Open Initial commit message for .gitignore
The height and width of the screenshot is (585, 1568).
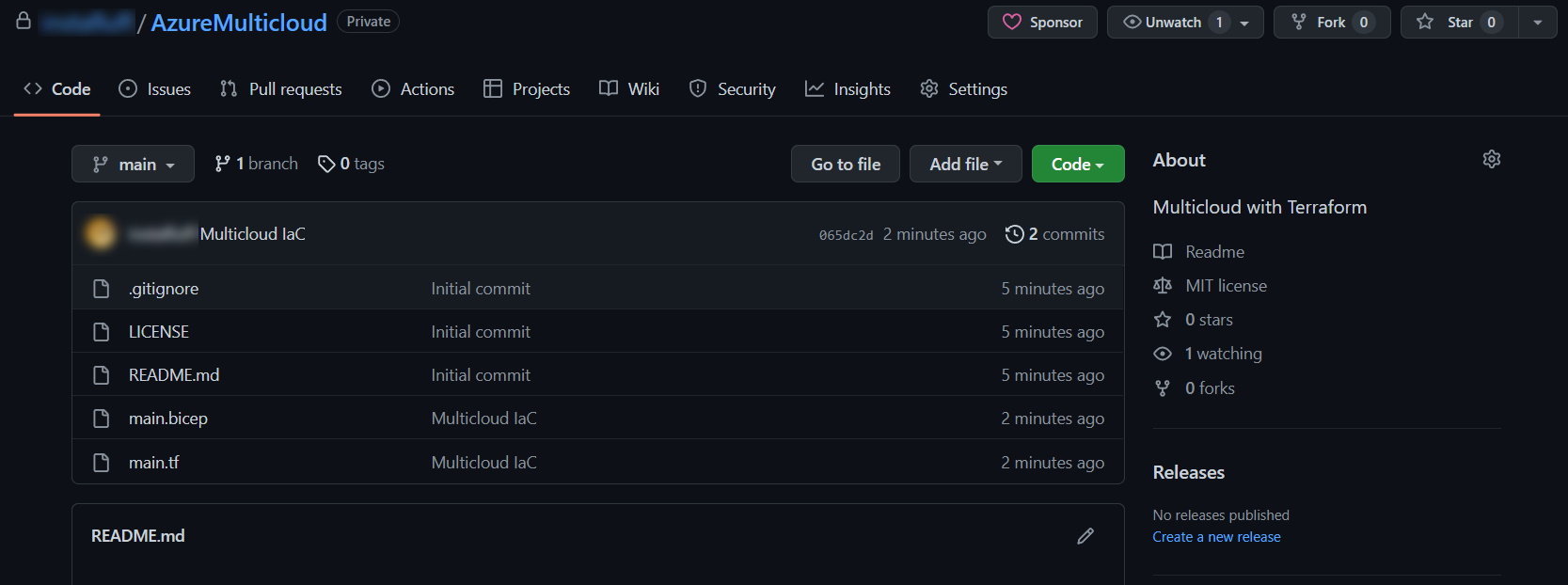click(481, 289)
